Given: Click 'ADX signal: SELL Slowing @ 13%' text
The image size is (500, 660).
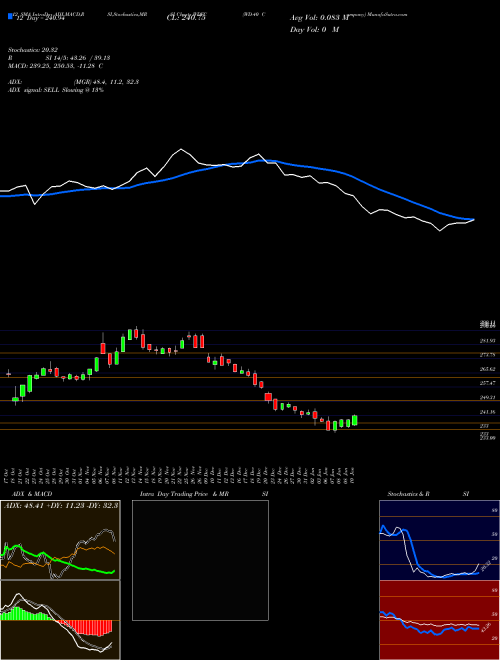Looking at the screenshot, I should (x=56, y=90).
